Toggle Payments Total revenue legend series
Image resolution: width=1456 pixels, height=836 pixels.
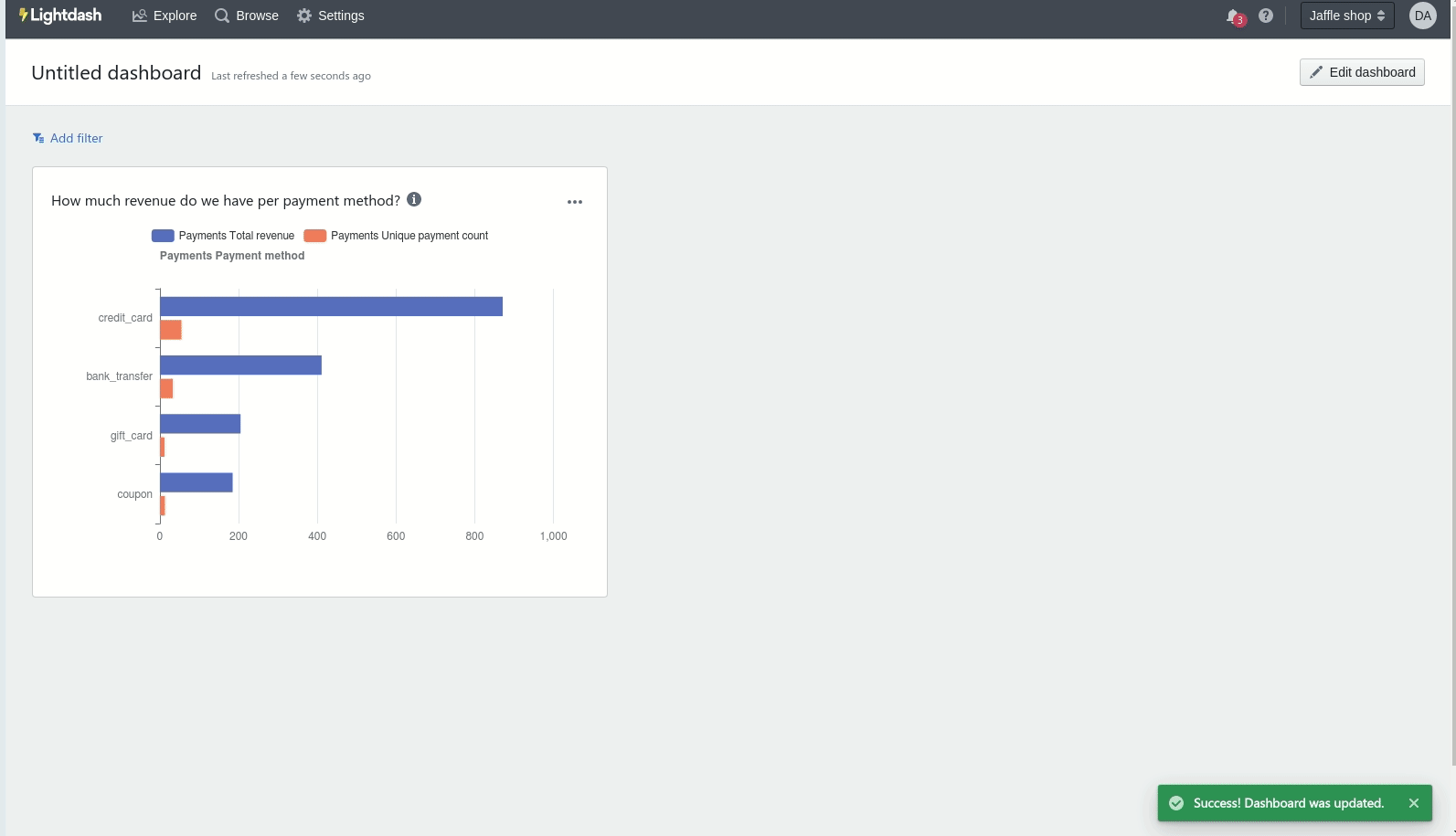[223, 236]
